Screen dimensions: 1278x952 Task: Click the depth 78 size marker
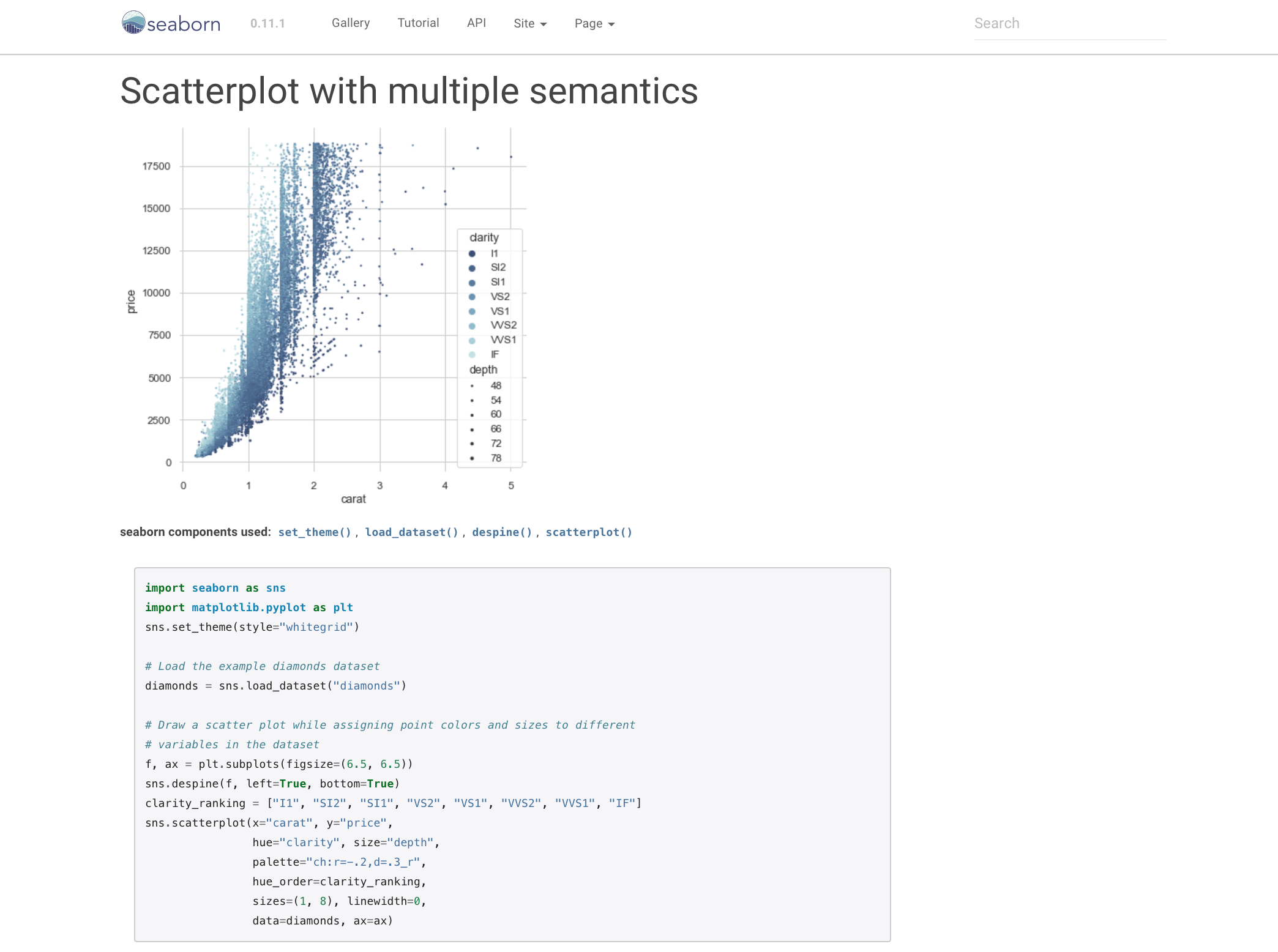pyautogui.click(x=472, y=458)
